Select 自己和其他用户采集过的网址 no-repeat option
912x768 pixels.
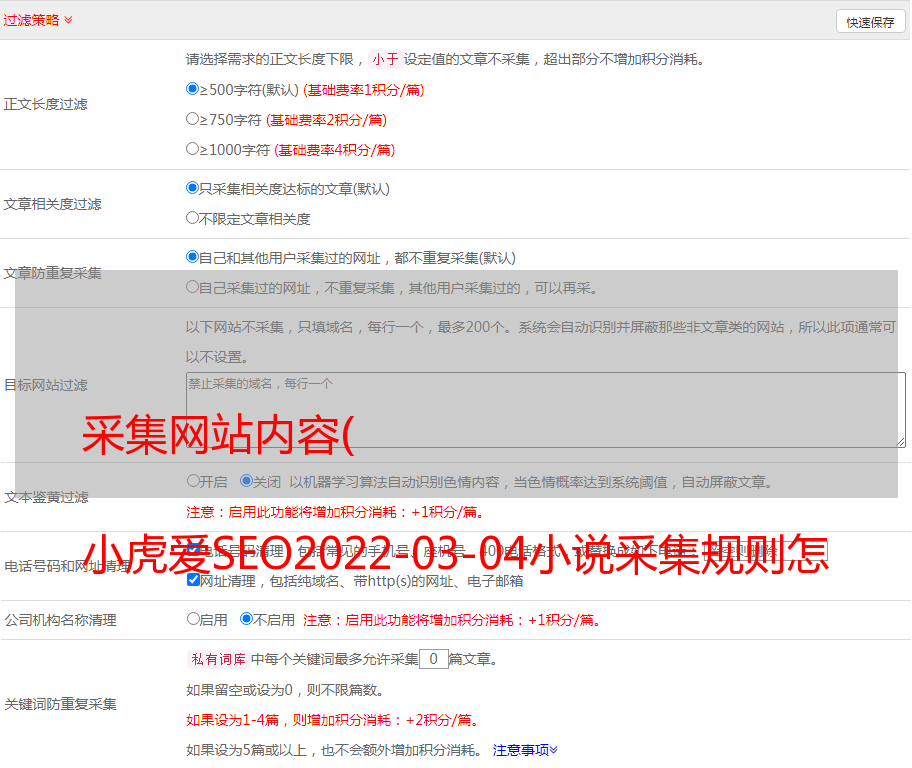pos(192,257)
